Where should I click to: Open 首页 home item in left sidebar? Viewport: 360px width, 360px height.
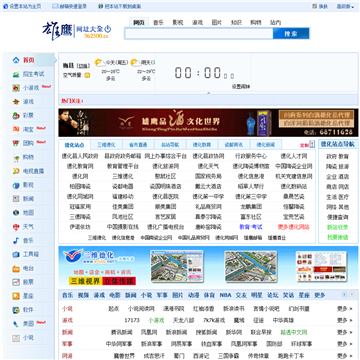[x=28, y=60]
